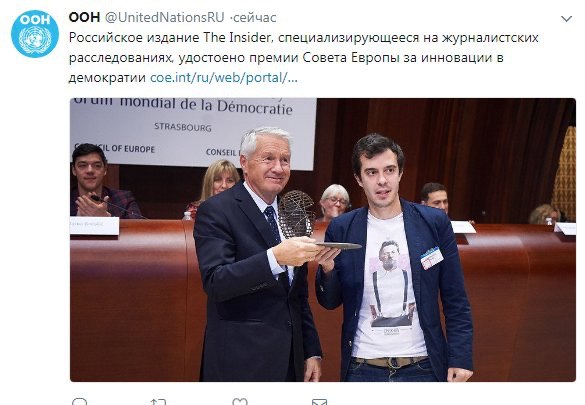Open the tweet text about The Insider
Viewport: 585px width, 405px height.
pyautogui.click(x=303, y=57)
